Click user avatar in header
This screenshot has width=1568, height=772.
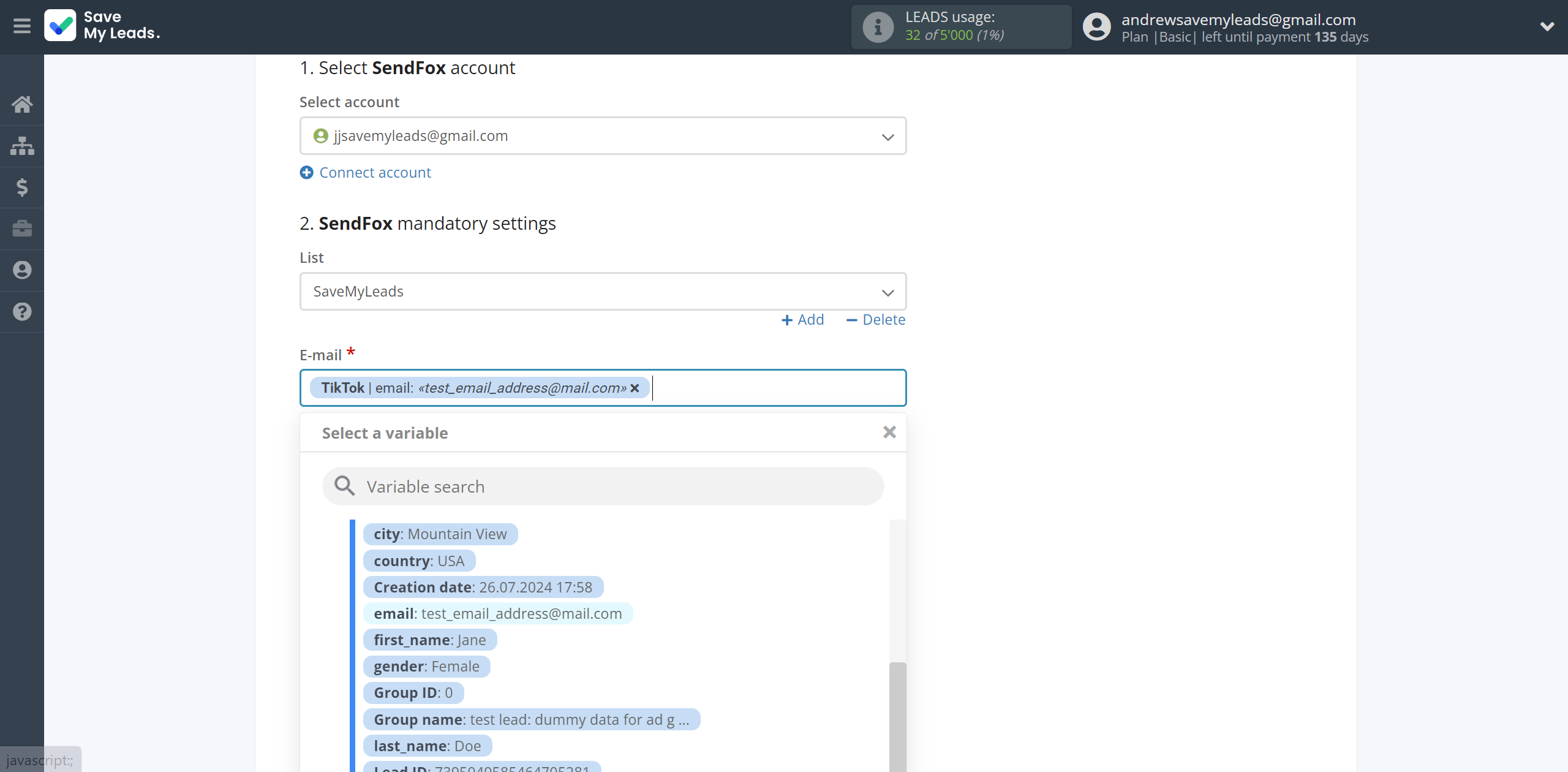[x=1096, y=27]
